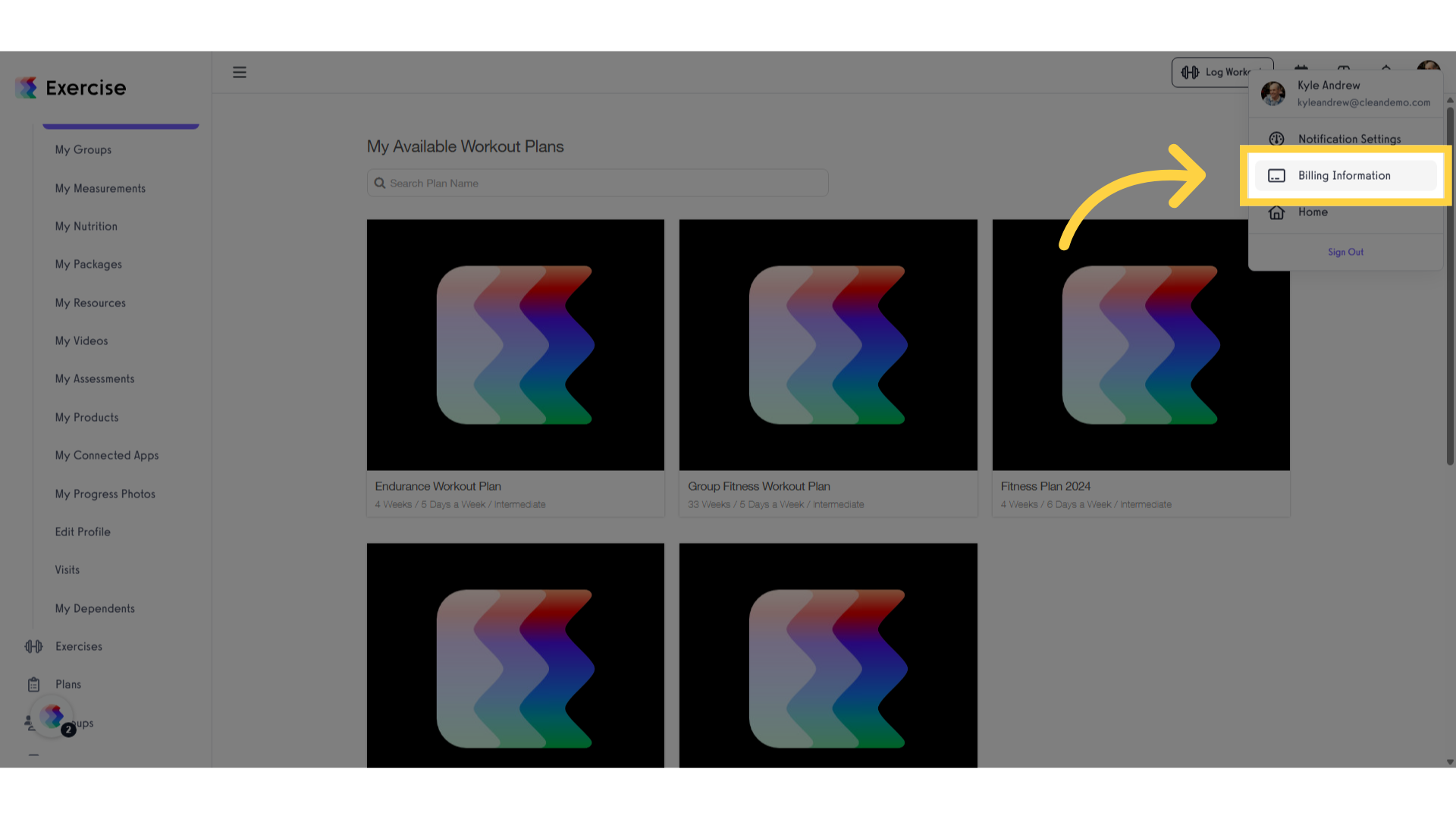Open Notification Settings from account menu
Screen dimensions: 1456x819
[1346, 139]
